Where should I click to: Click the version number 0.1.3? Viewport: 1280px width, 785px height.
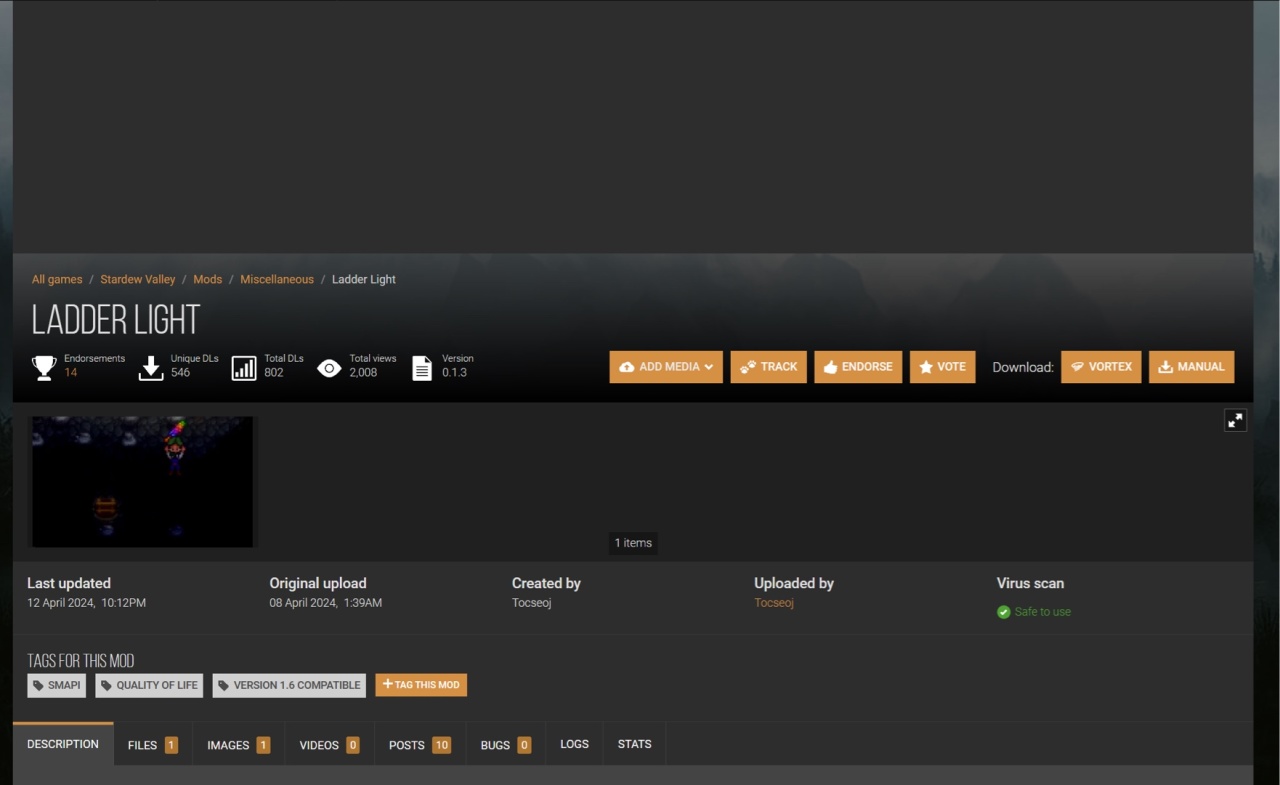[x=454, y=372]
